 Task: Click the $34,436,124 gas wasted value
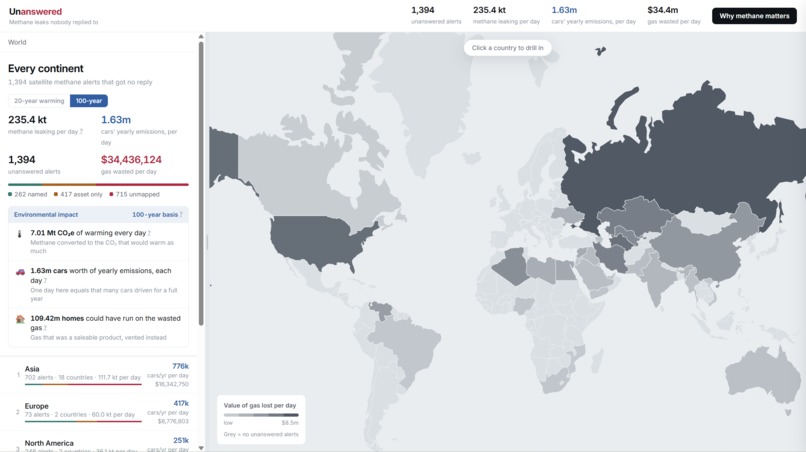click(x=131, y=159)
